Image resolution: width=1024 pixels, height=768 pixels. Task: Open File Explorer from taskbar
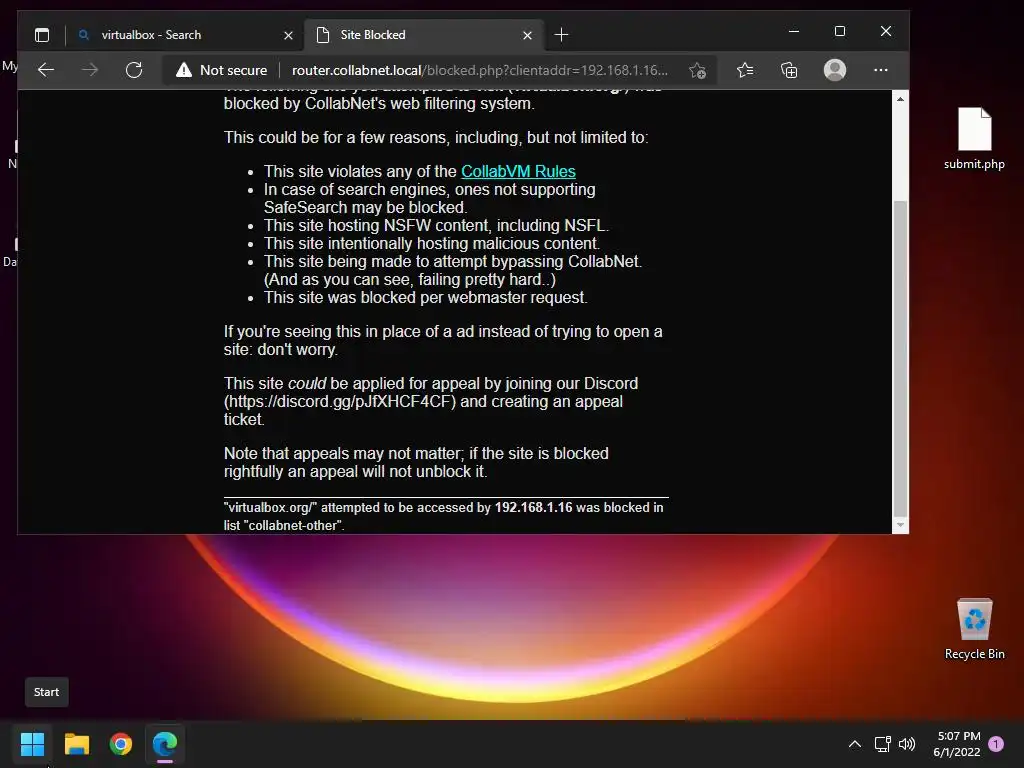click(x=76, y=744)
